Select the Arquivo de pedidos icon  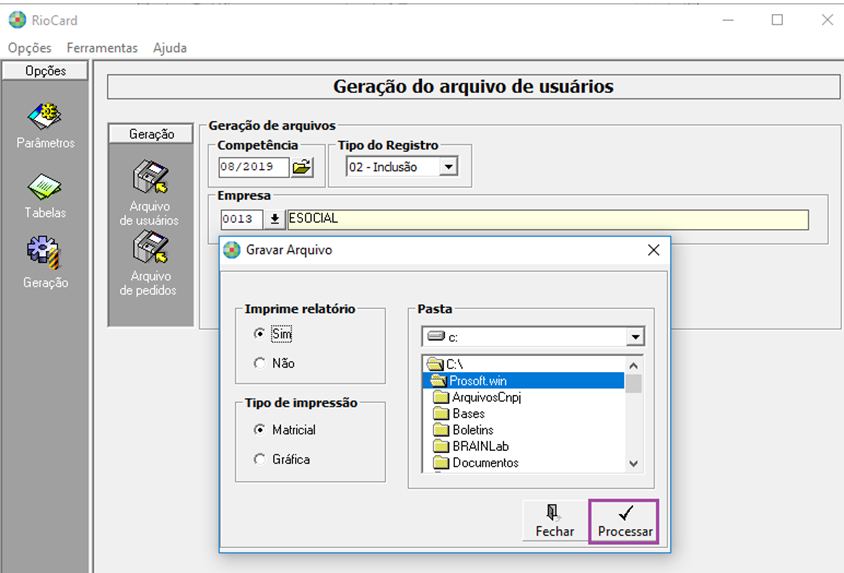(x=151, y=247)
